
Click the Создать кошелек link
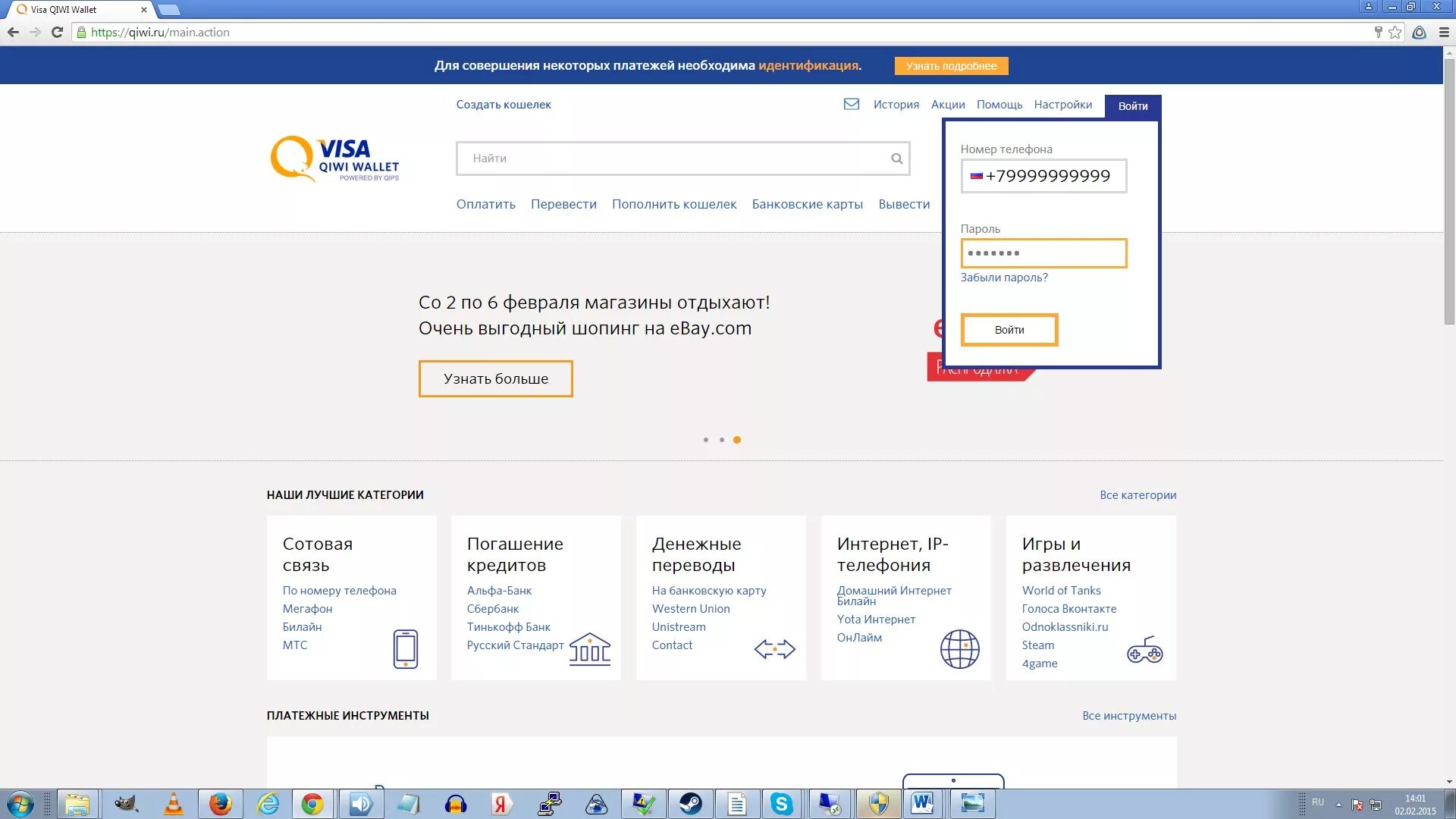point(504,105)
